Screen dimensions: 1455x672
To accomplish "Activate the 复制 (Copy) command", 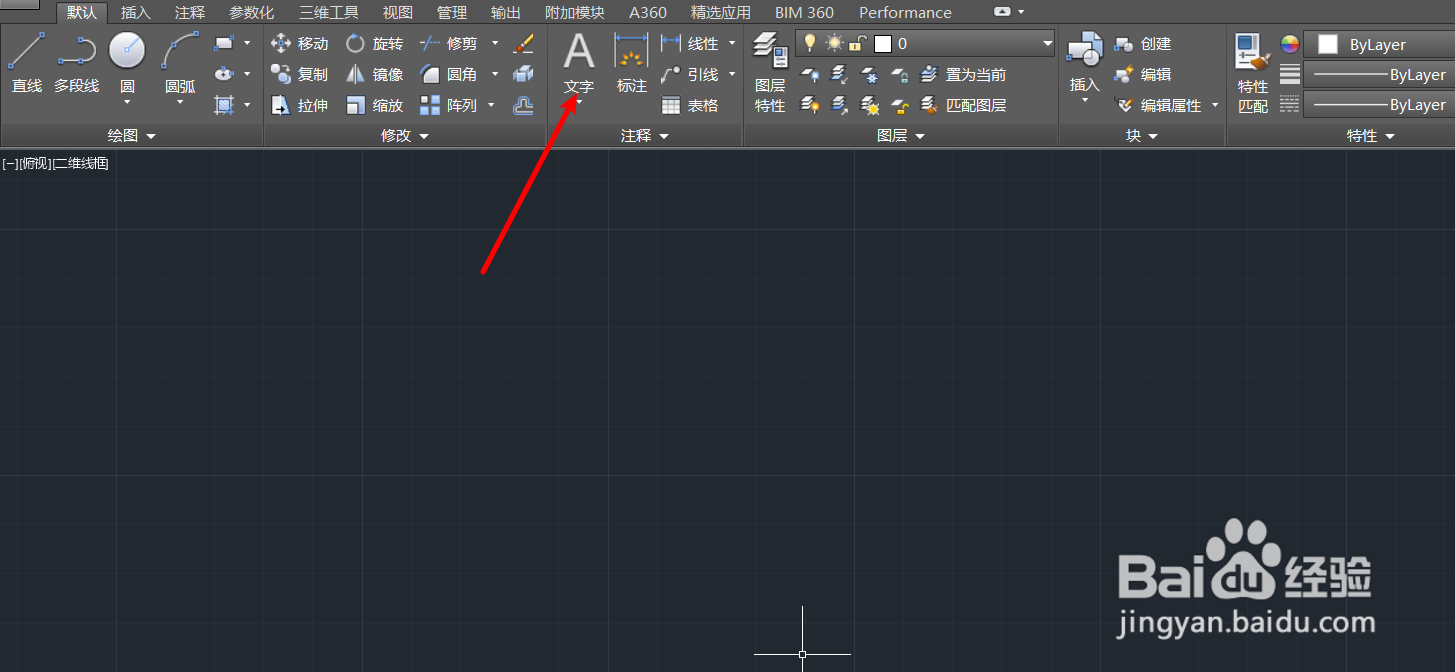I will point(300,74).
